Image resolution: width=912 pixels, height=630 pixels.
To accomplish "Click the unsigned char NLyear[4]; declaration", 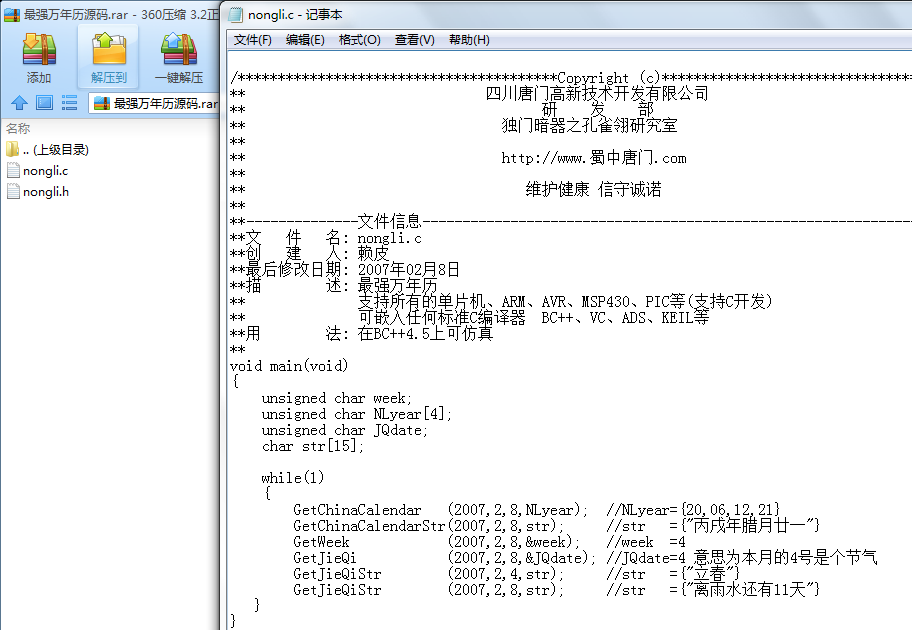I will click(357, 414).
